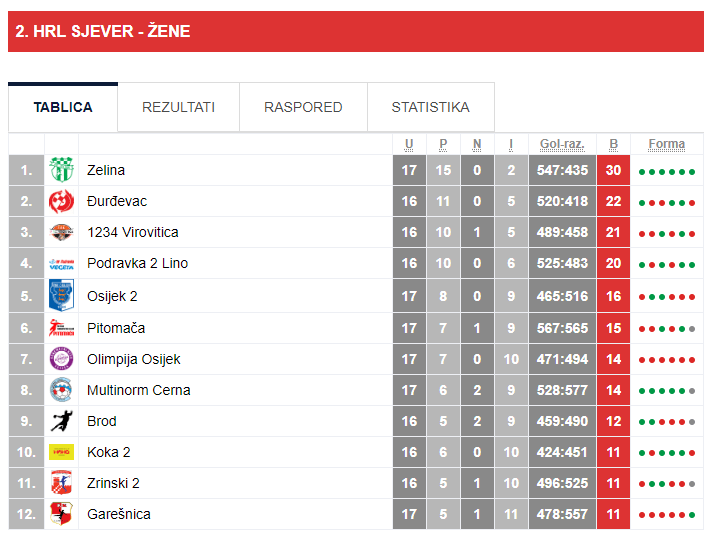Click the Forma column header
The image size is (714, 540).
(x=667, y=144)
